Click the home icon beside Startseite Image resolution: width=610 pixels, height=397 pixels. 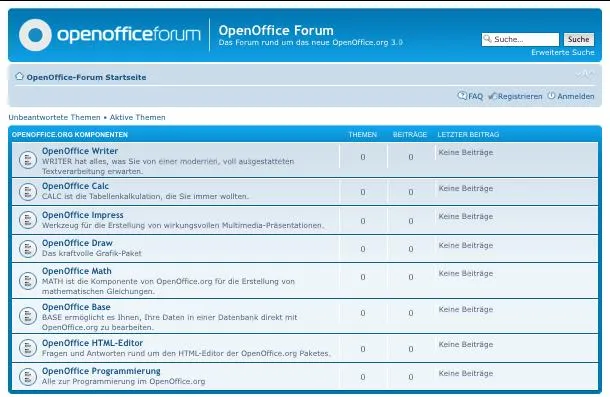pos(19,76)
